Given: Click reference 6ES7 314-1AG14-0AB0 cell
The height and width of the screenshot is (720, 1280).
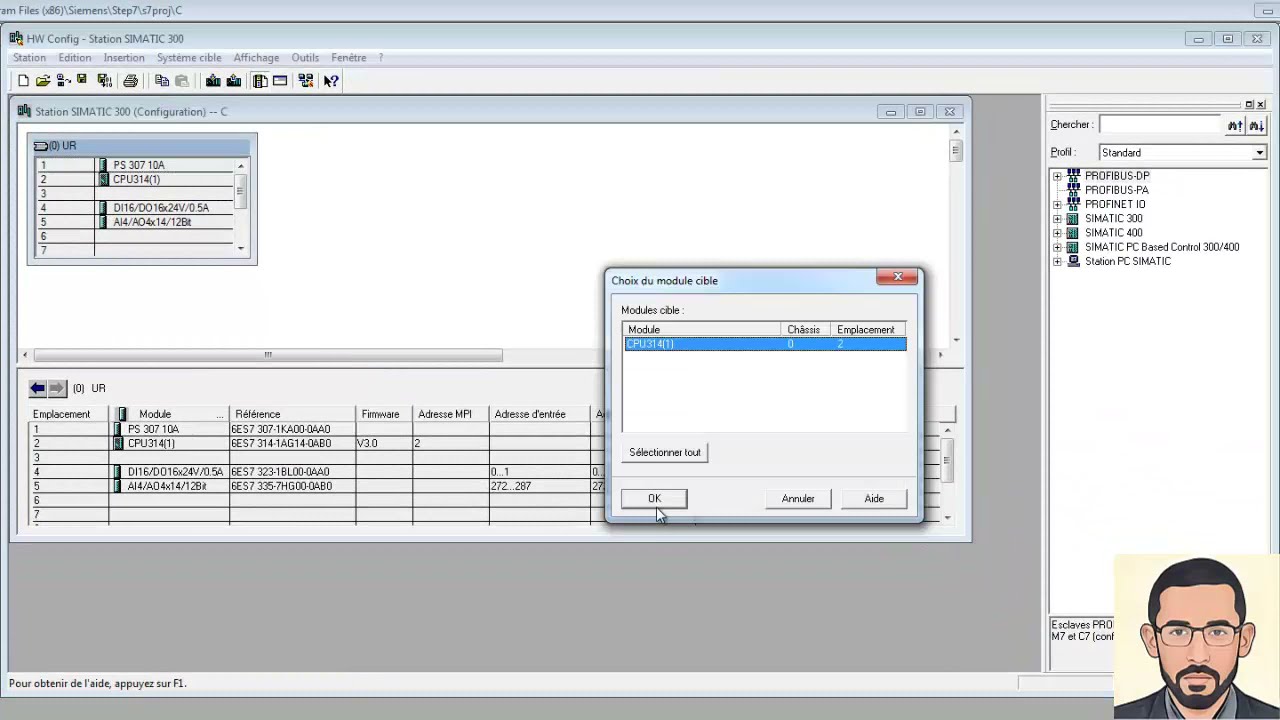Looking at the screenshot, I should click(x=292, y=443).
